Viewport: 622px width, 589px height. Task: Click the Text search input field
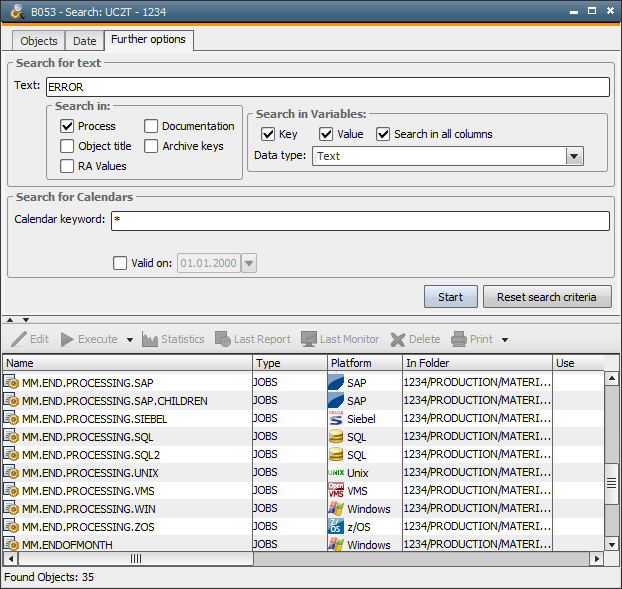(x=328, y=87)
